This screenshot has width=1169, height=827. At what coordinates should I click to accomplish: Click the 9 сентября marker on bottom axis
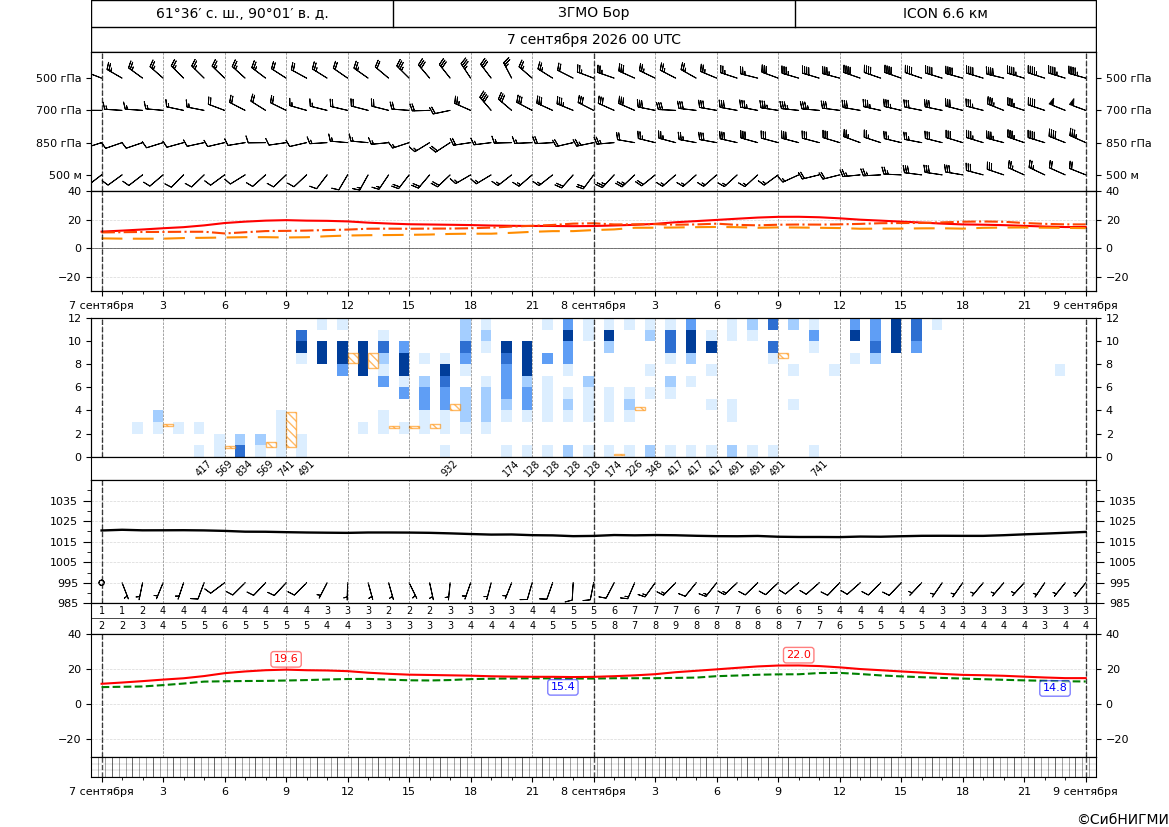[x=1086, y=791]
